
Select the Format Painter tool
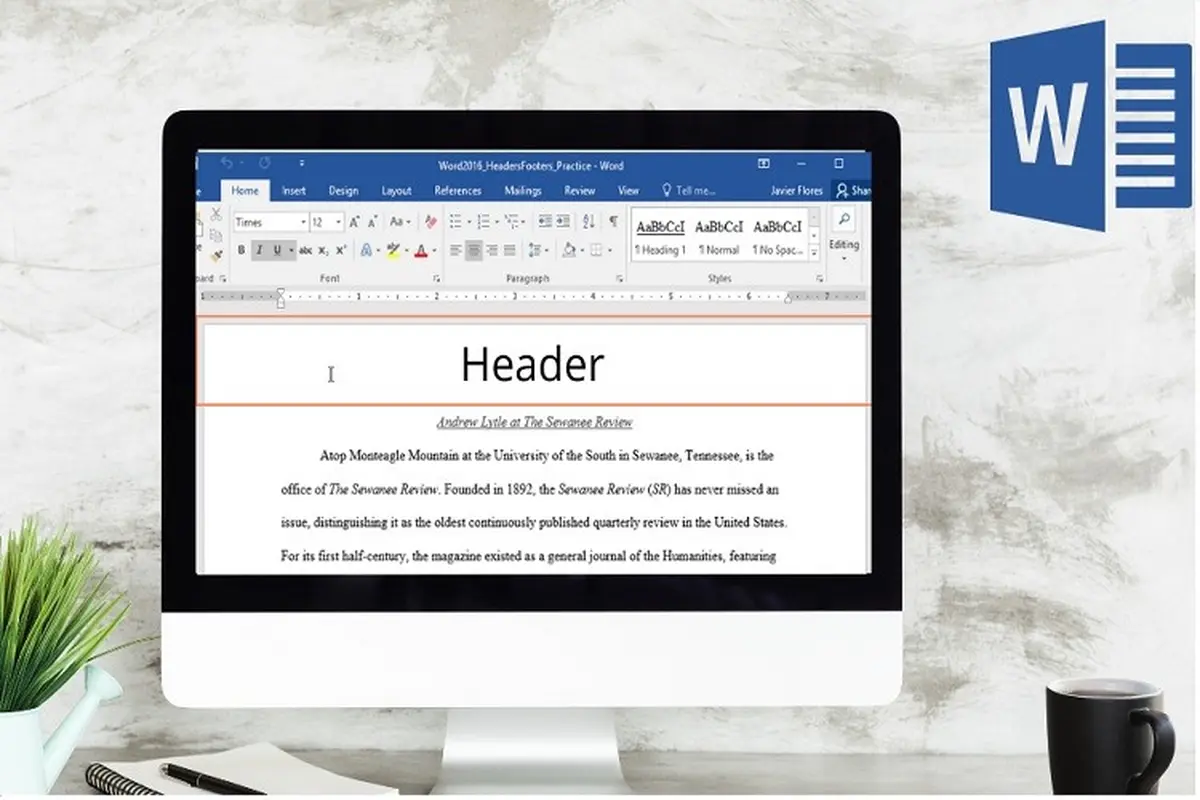point(217,252)
